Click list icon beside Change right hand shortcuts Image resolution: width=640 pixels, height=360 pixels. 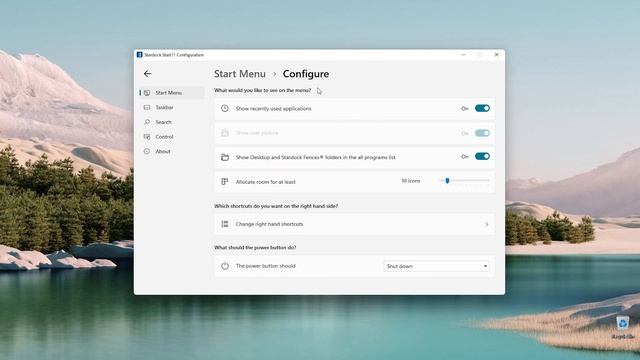pos(225,224)
